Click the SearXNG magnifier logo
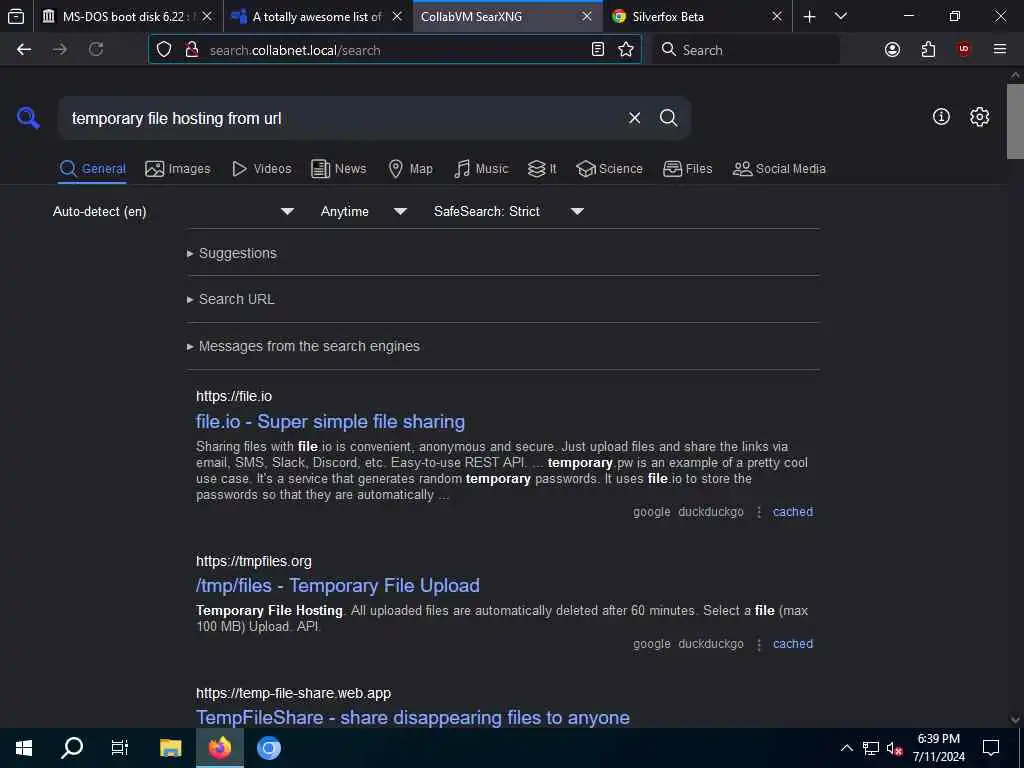 pos(28,118)
